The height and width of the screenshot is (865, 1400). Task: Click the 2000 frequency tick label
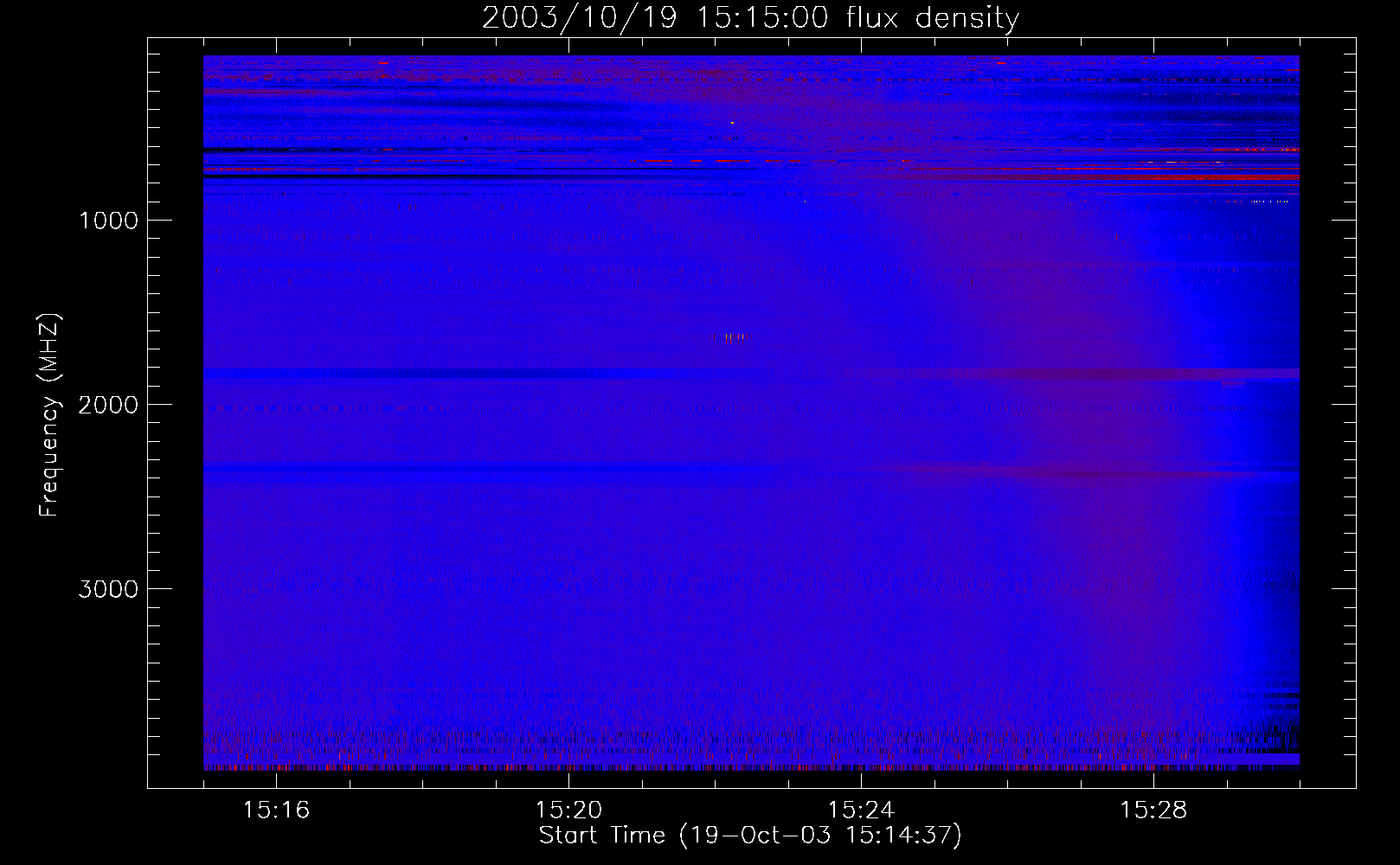(x=108, y=405)
